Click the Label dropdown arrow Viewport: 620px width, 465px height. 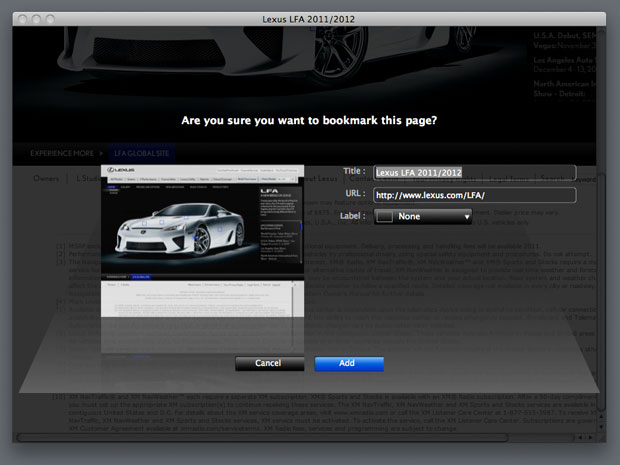click(466, 216)
